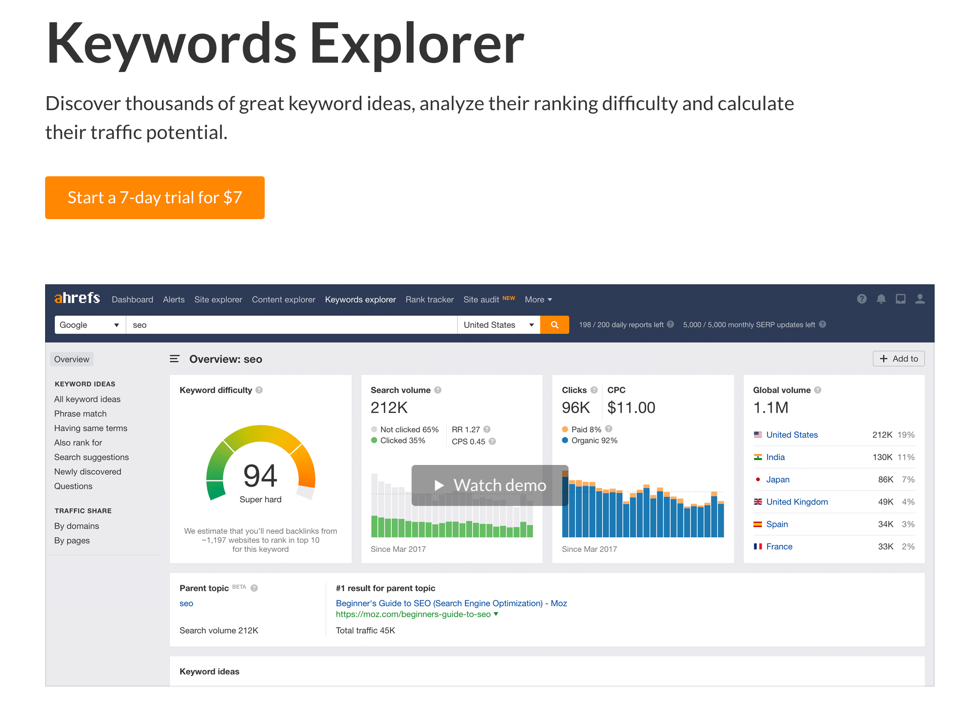Play the Watch demo video

(x=489, y=485)
